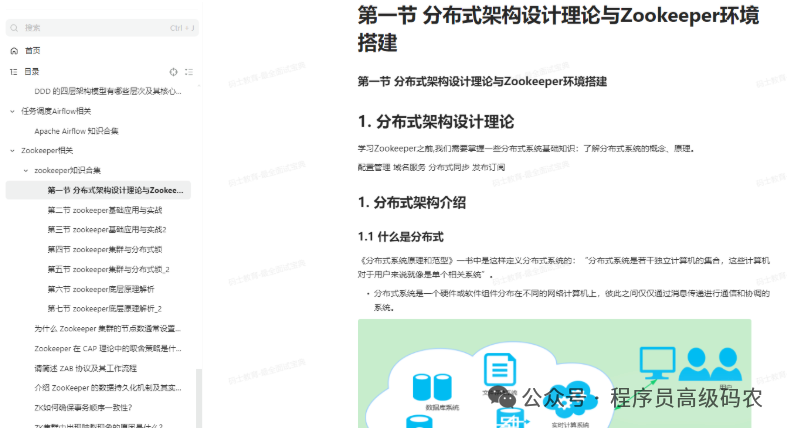This screenshot has width=787, height=428.
Task: Click the 目录 list icon
Action: click(x=14, y=72)
